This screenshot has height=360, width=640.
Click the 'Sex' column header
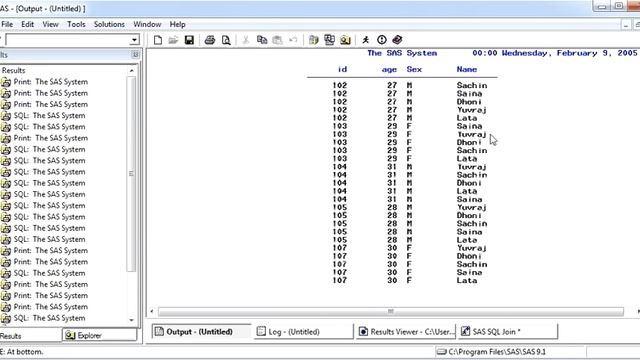click(414, 69)
